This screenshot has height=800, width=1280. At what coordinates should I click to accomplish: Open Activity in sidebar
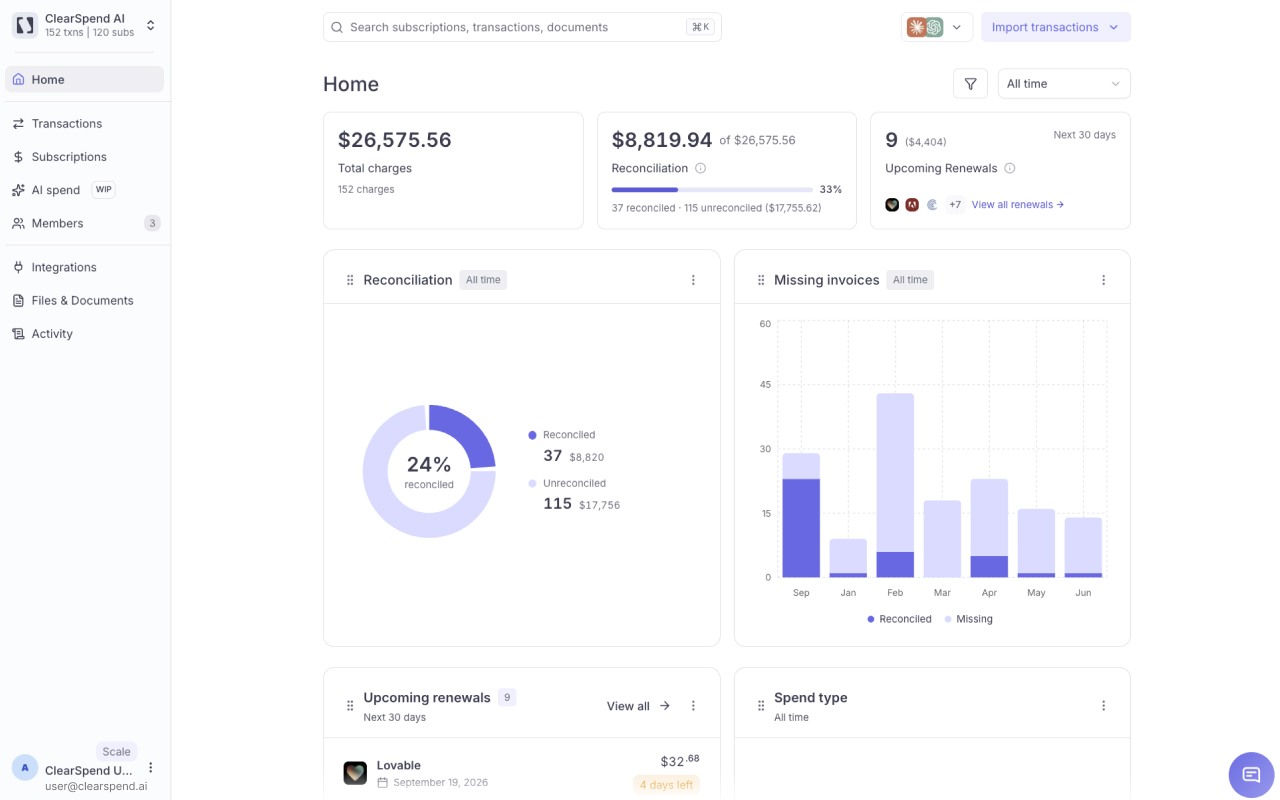(x=84, y=334)
